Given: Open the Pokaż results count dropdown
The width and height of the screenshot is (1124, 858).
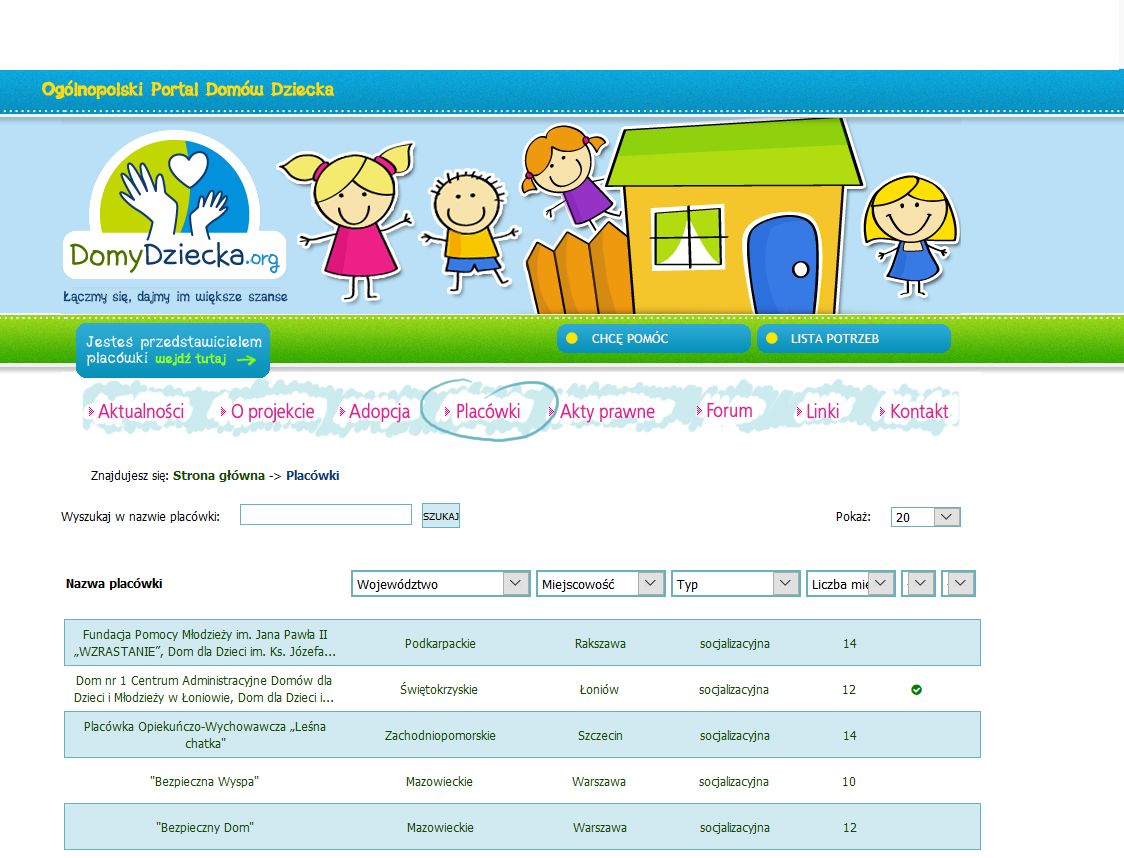Looking at the screenshot, I should pos(925,517).
